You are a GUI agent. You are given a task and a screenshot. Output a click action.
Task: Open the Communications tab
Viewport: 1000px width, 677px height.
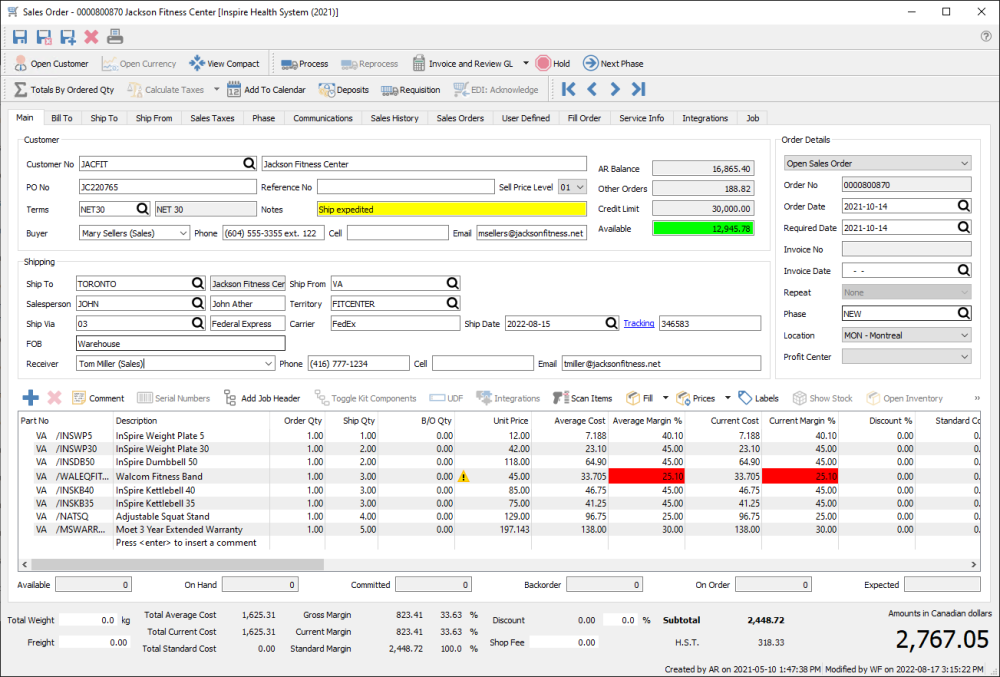(323, 118)
